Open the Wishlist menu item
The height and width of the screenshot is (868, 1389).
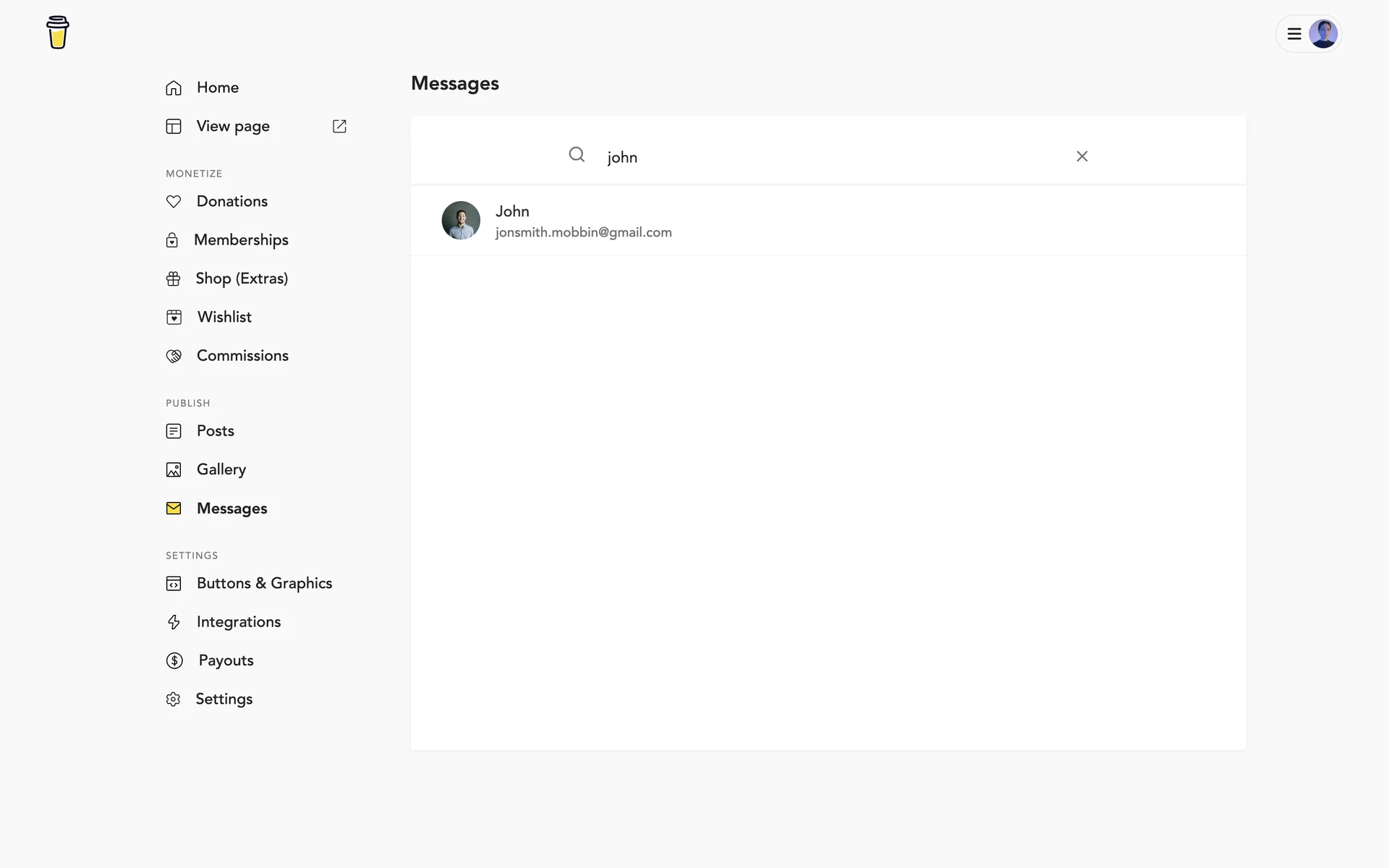[224, 317]
